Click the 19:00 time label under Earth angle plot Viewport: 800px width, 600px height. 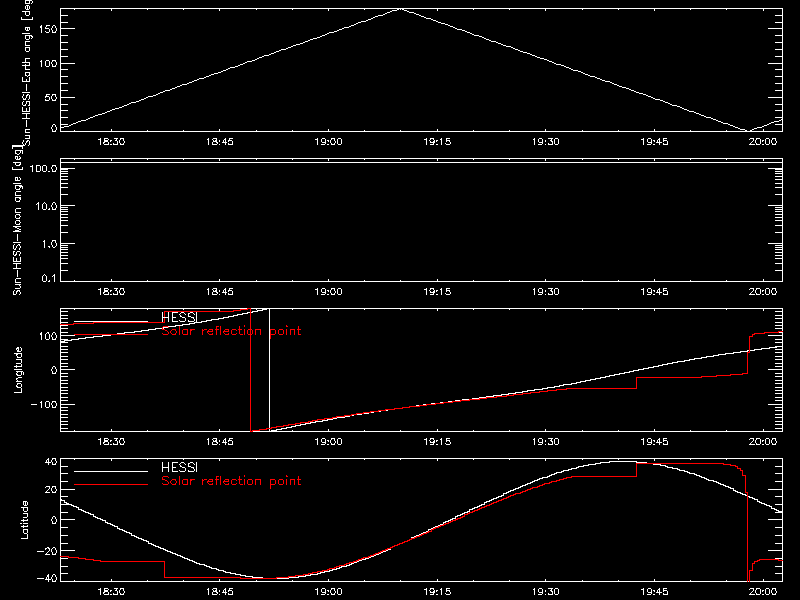click(x=329, y=141)
